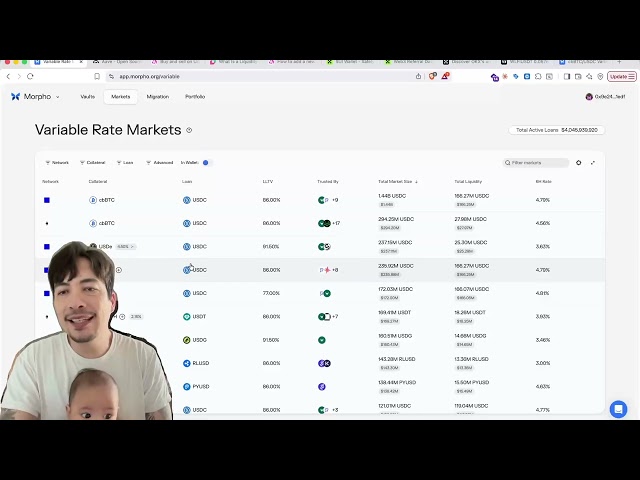This screenshot has width=640, height=480.
Task: Click the +7 trusted-by curators badge
Action: (335, 316)
